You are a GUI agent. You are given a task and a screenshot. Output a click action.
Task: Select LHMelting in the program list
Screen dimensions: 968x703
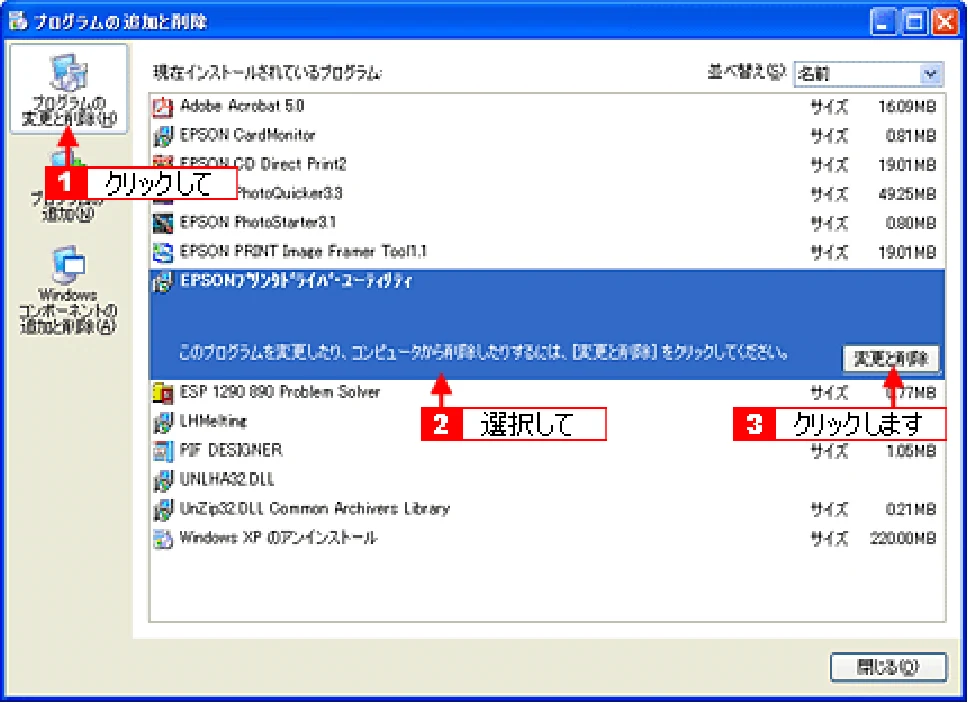point(547,422)
